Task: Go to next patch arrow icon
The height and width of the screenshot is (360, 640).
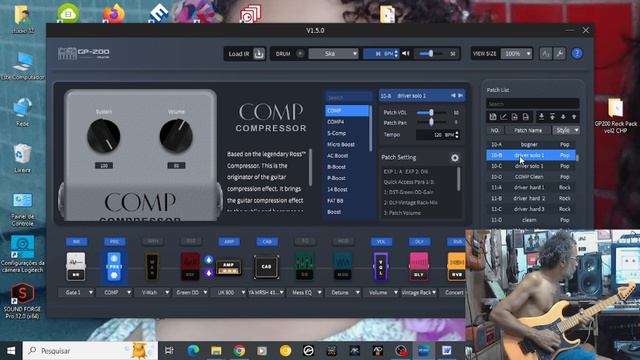Action: point(460,96)
